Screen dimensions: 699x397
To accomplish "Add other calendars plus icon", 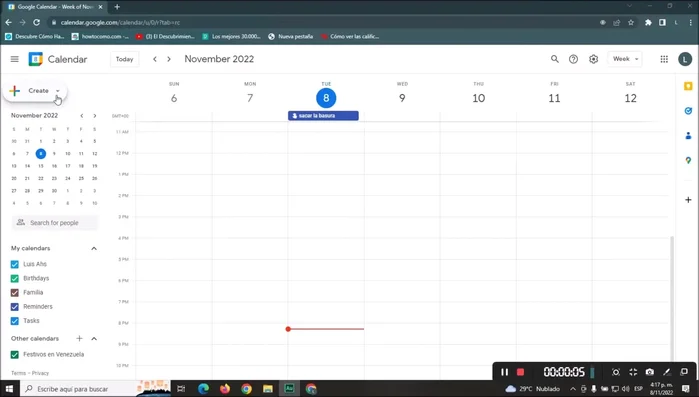I will coord(79,339).
